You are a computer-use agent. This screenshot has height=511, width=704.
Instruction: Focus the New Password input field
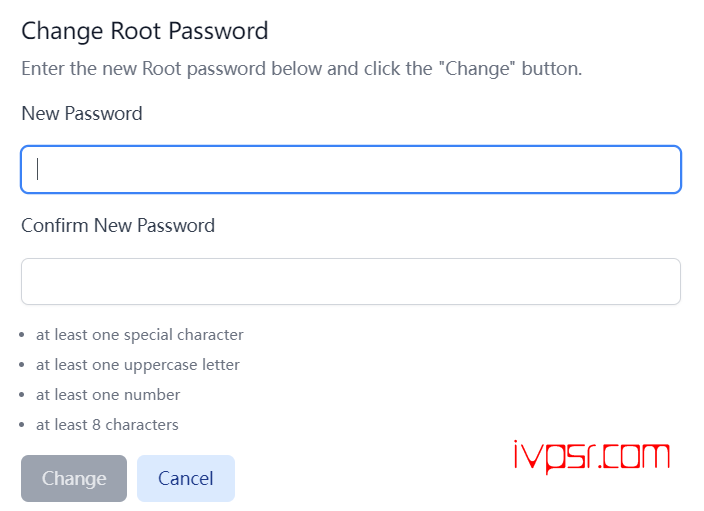click(x=351, y=169)
